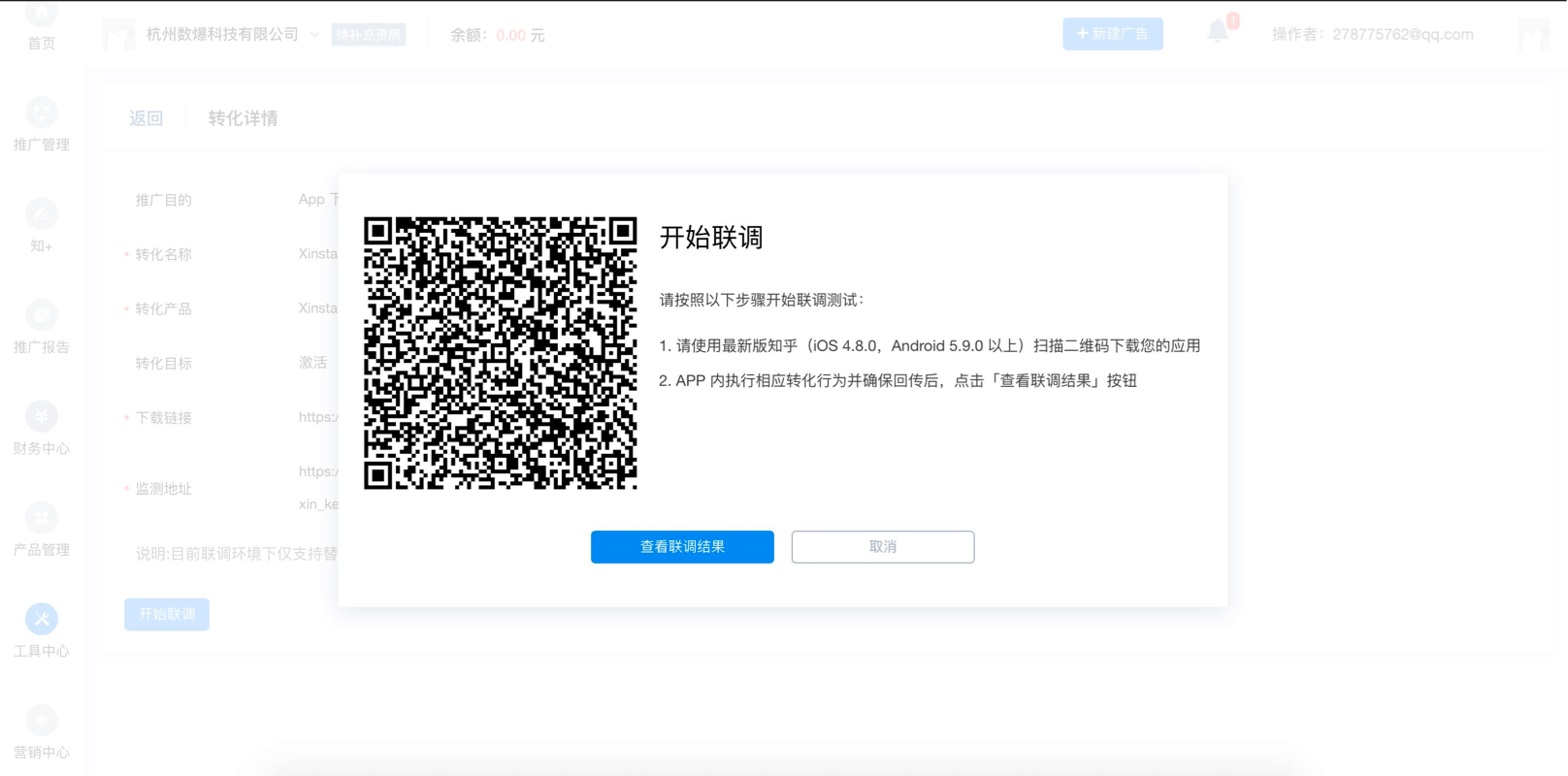Screen dimensions: 1568x776
Task: Open 产品管理 sidebar icon
Action: [x=42, y=518]
